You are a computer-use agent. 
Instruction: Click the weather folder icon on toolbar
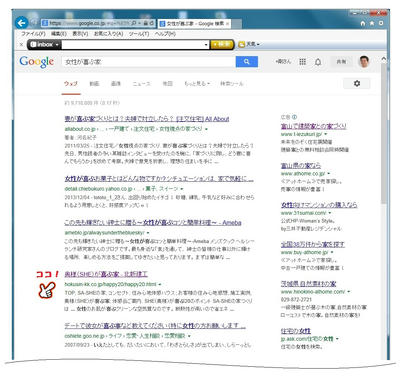click(x=241, y=44)
